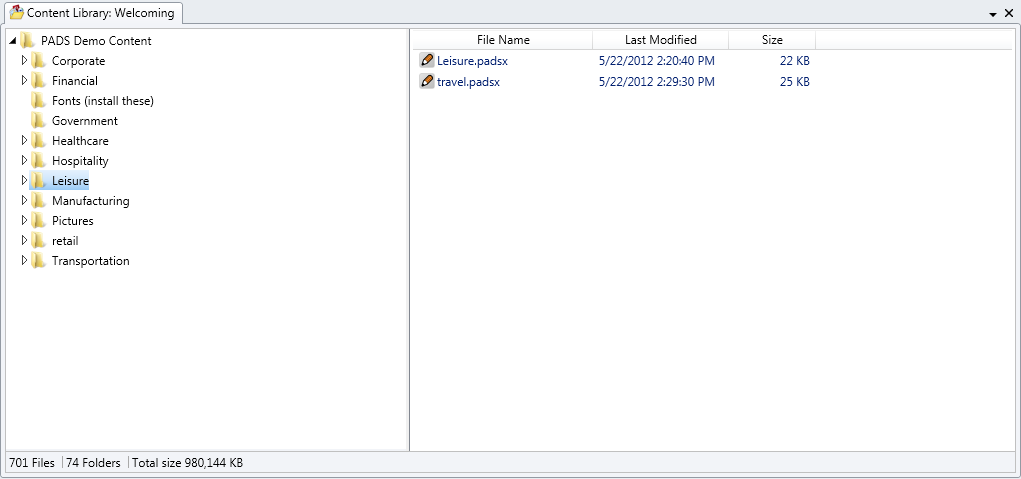Click the travel.padsx file icon

(x=427, y=81)
